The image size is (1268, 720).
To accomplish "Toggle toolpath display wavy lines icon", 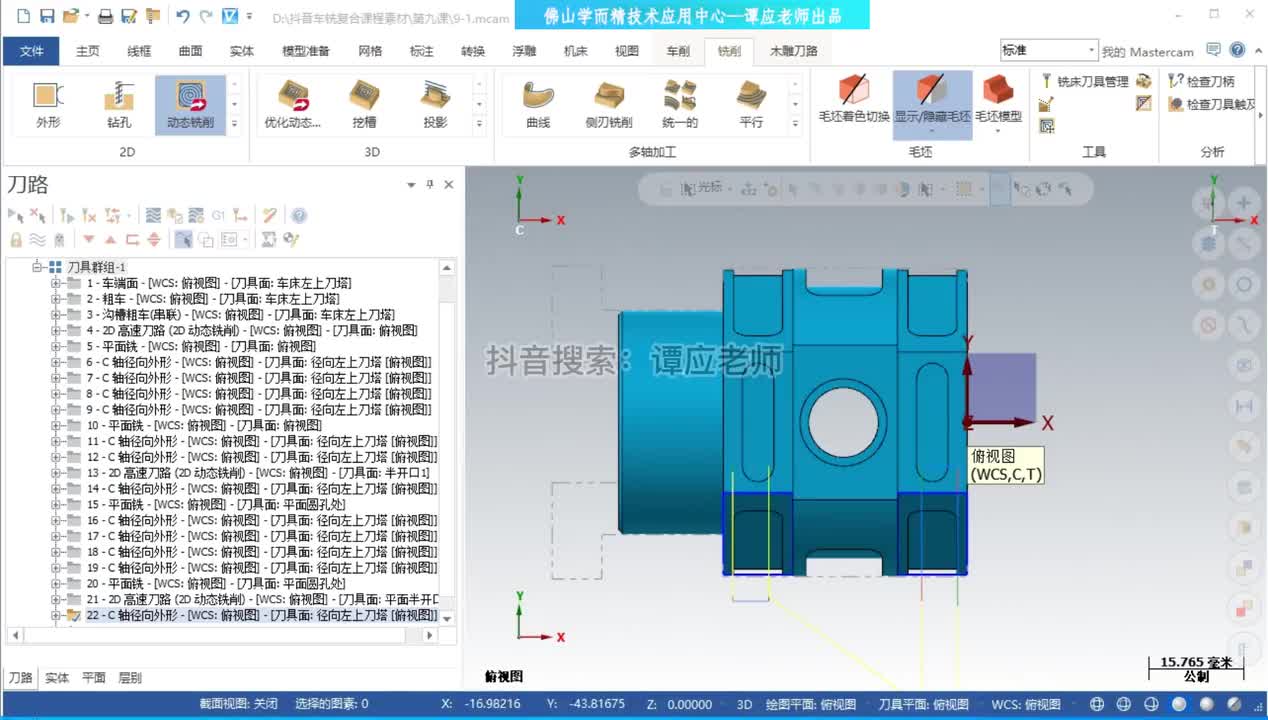I will 37,239.
